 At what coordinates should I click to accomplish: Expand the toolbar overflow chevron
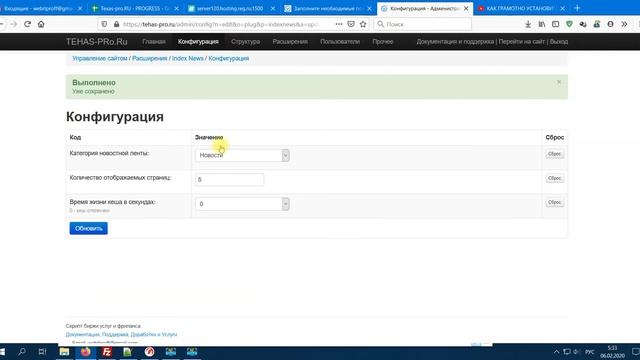coord(624,24)
